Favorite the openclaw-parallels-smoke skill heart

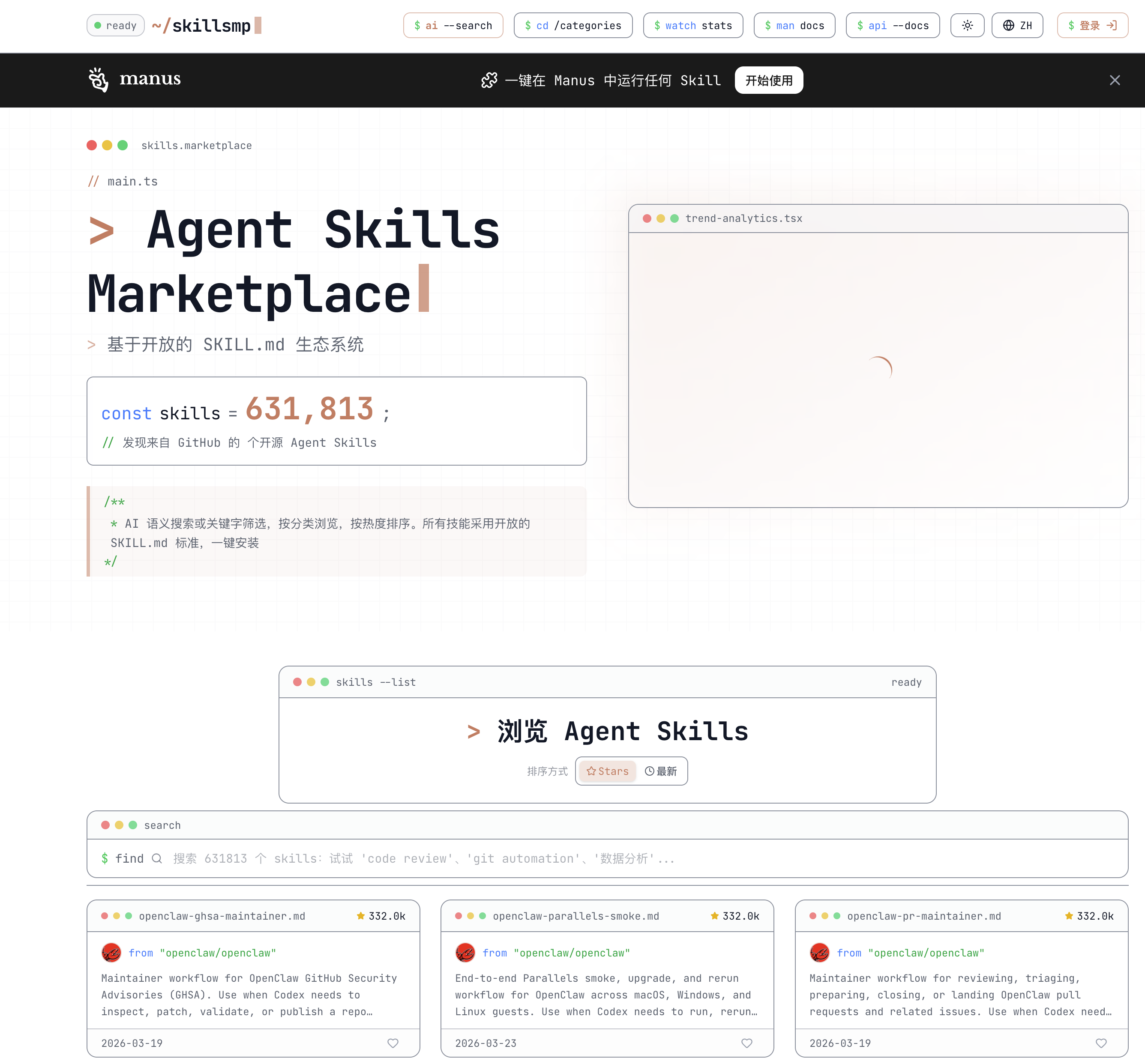click(x=746, y=1043)
